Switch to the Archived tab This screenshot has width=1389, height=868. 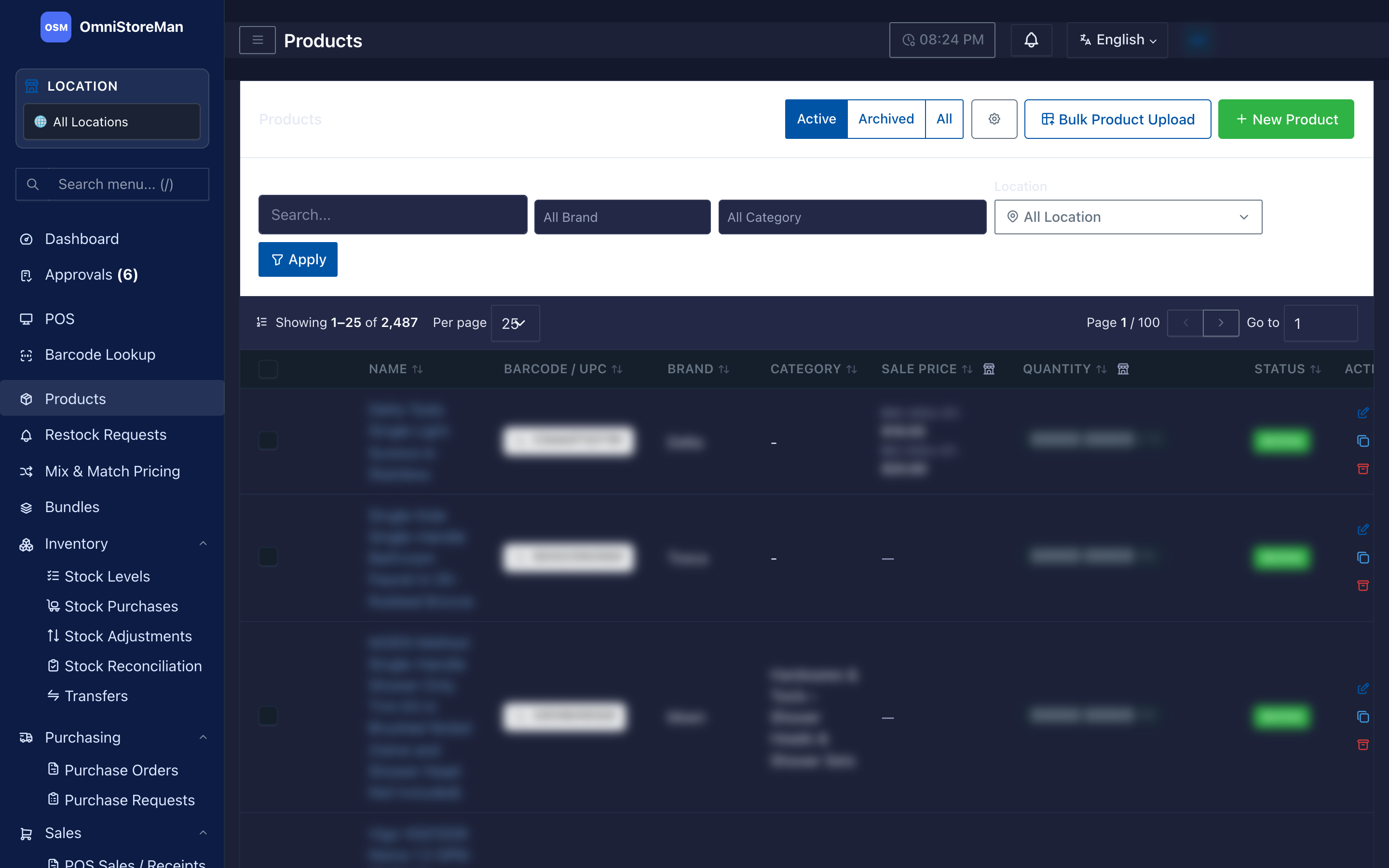885,119
